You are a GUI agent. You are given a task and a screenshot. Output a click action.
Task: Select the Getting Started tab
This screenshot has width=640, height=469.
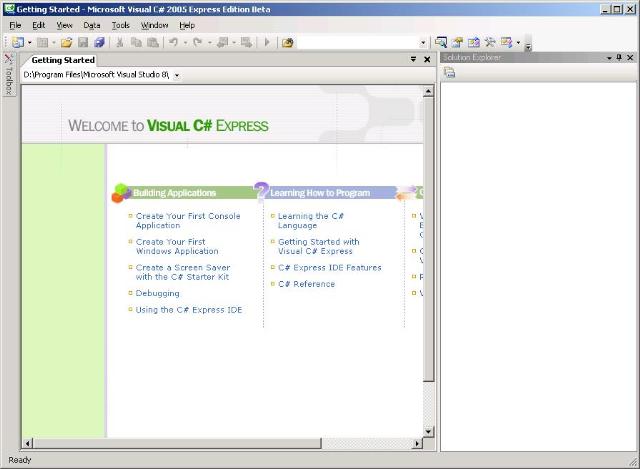[62, 60]
